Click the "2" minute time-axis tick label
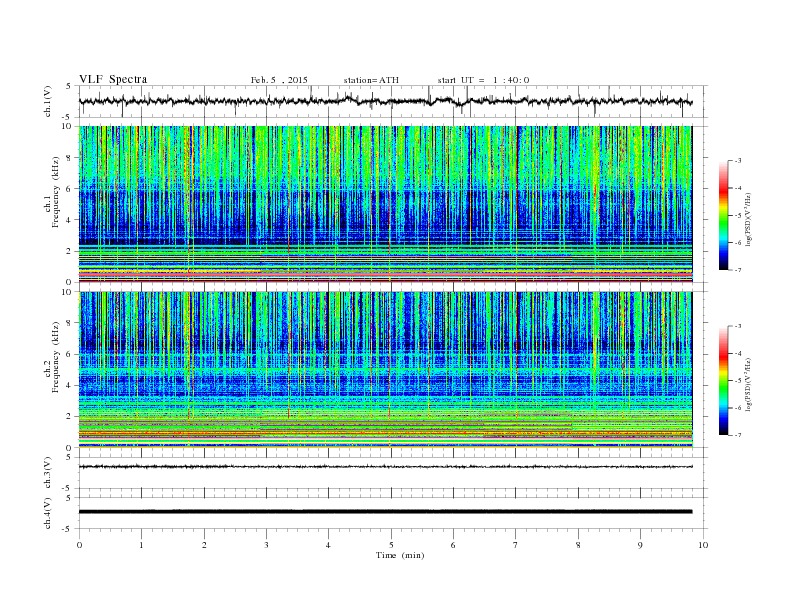Screen dimensions: 792x612 [204, 545]
